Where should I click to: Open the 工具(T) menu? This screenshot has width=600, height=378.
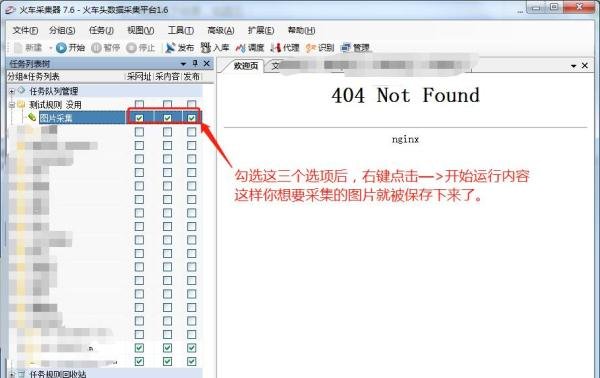(181, 30)
